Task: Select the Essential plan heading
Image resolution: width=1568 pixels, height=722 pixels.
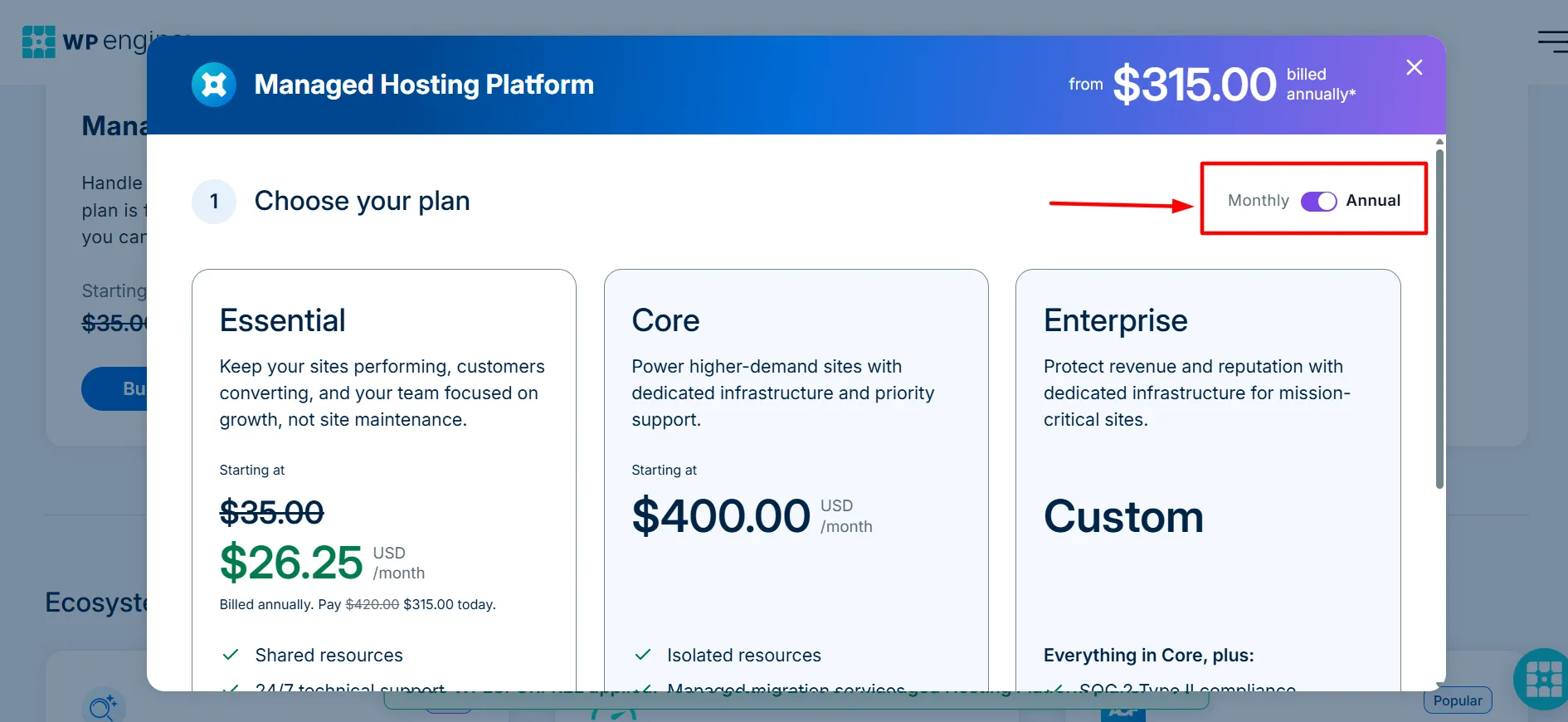Action: tap(283, 320)
